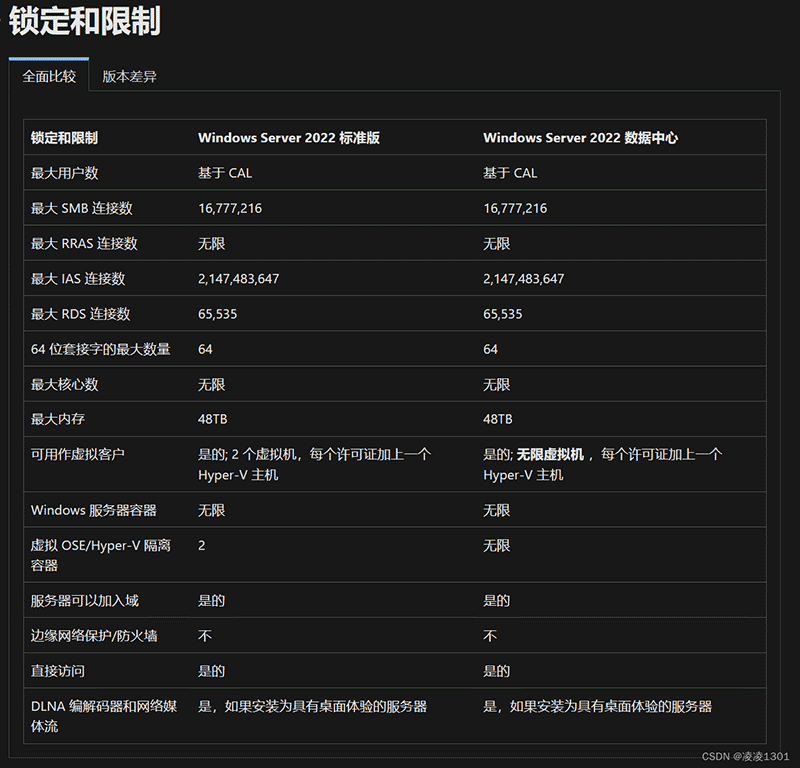Select 65,535 in the 标准版 column
Viewport: 800px width, 768px height.
218,314
